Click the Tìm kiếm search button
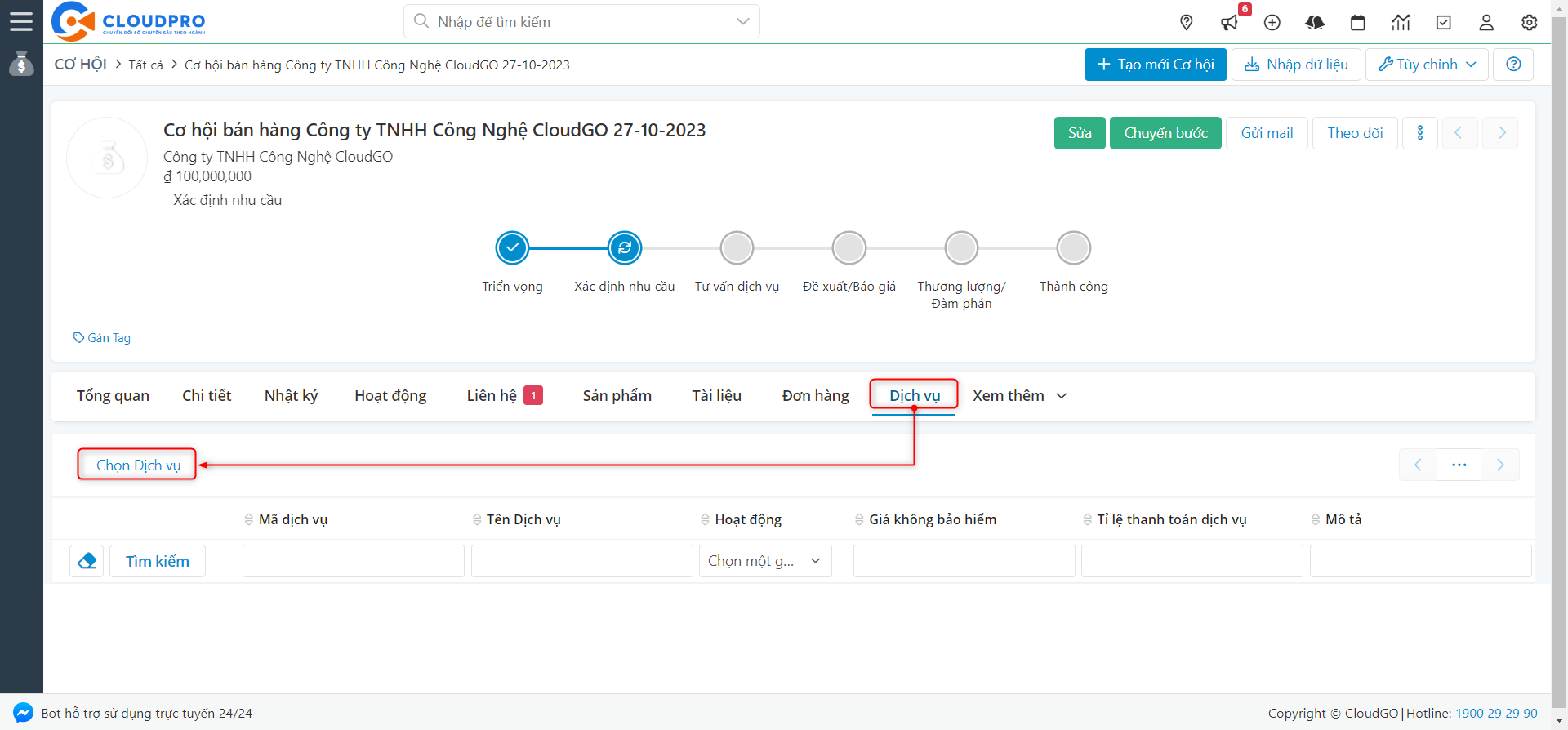This screenshot has width=1568, height=730. click(x=158, y=561)
